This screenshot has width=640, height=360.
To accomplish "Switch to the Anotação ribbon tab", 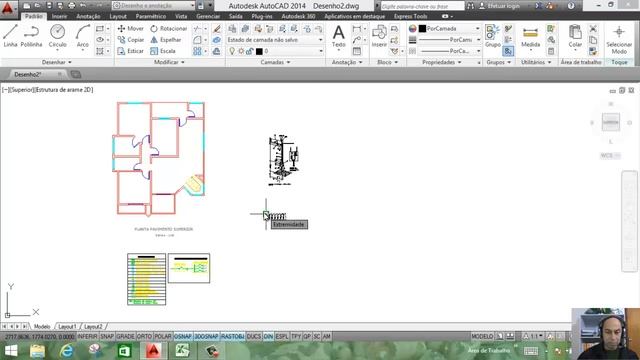I will (88, 16).
